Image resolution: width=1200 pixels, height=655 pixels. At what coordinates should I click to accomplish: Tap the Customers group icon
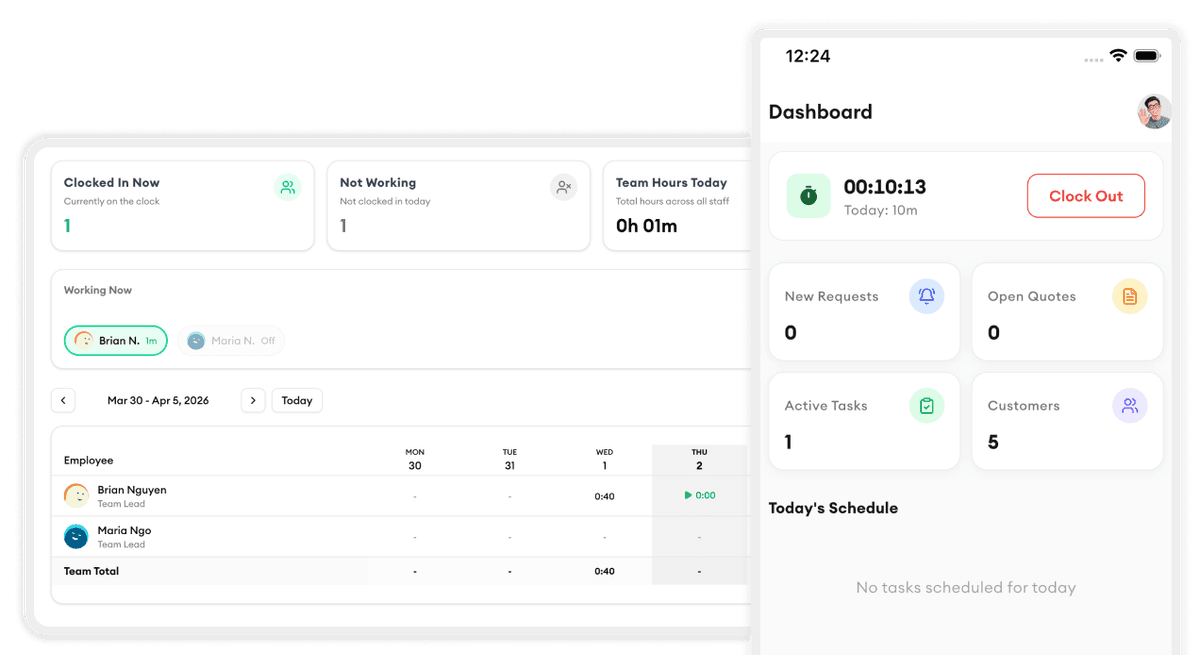(x=1130, y=405)
